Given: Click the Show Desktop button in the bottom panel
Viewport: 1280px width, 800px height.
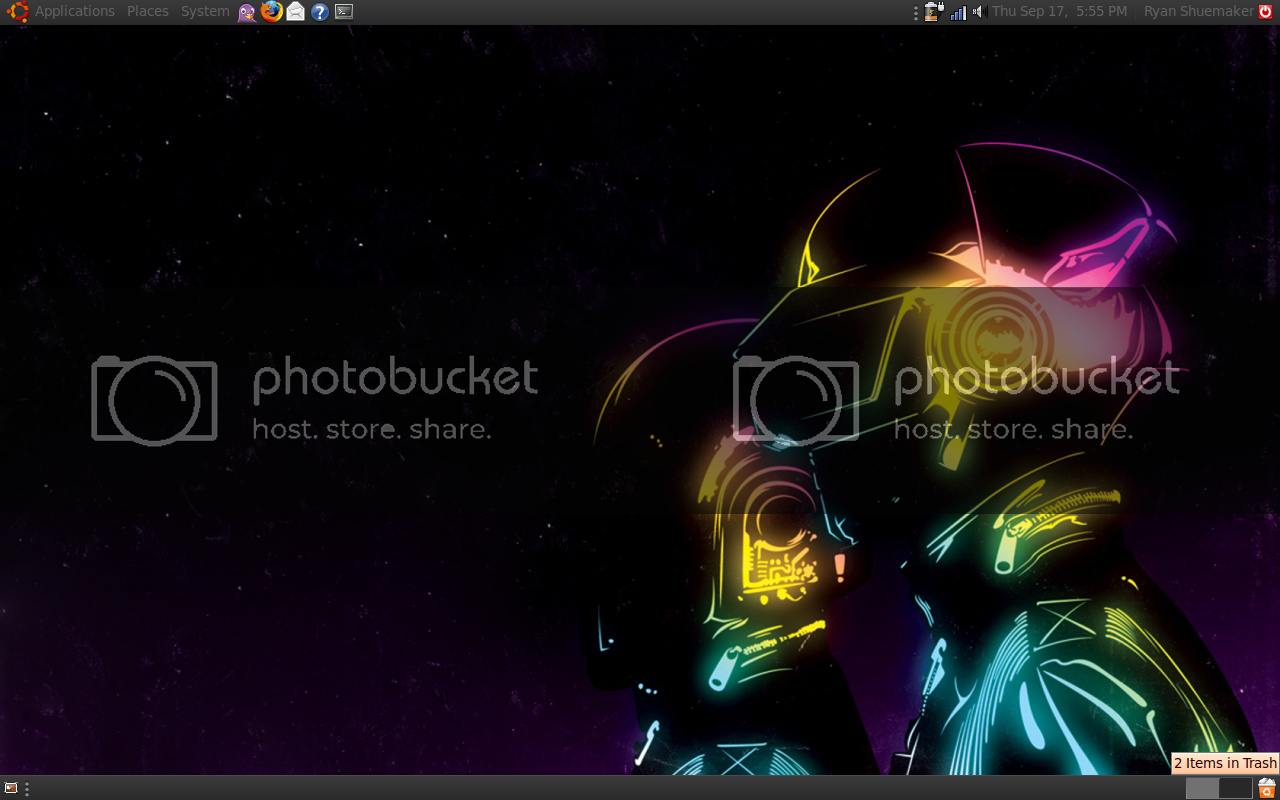Looking at the screenshot, I should point(11,788).
